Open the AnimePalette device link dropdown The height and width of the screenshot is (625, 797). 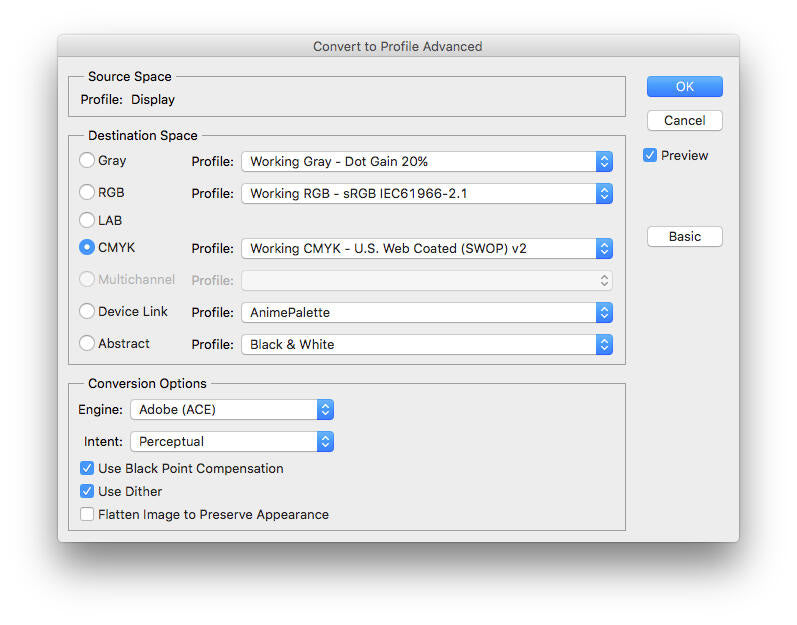[426, 313]
